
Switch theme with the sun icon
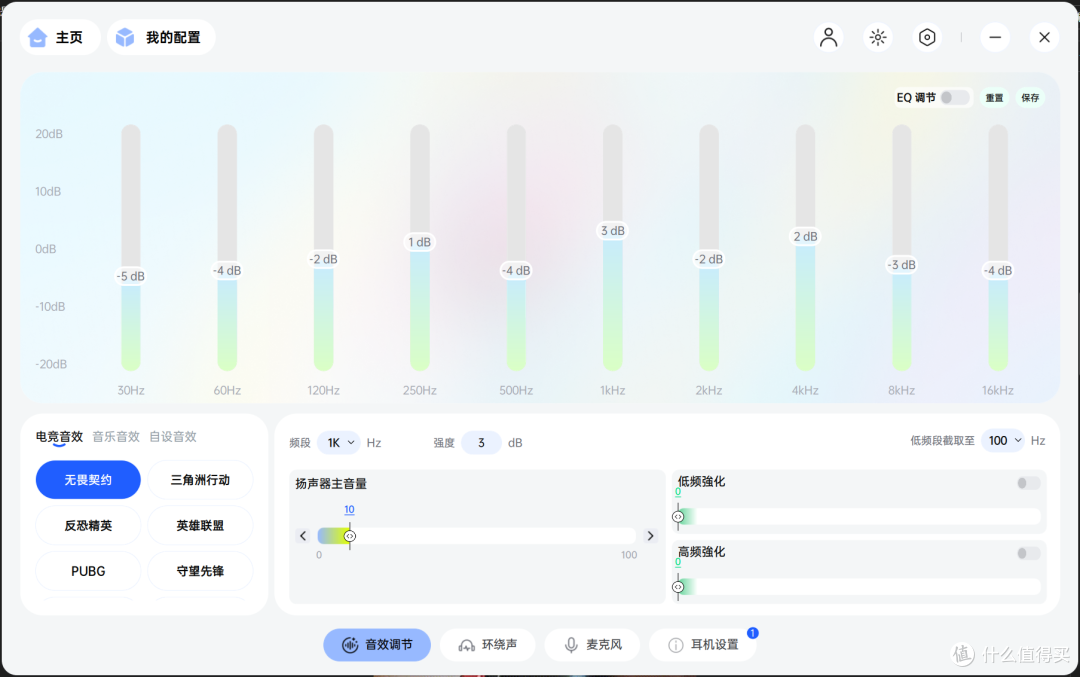(x=878, y=37)
